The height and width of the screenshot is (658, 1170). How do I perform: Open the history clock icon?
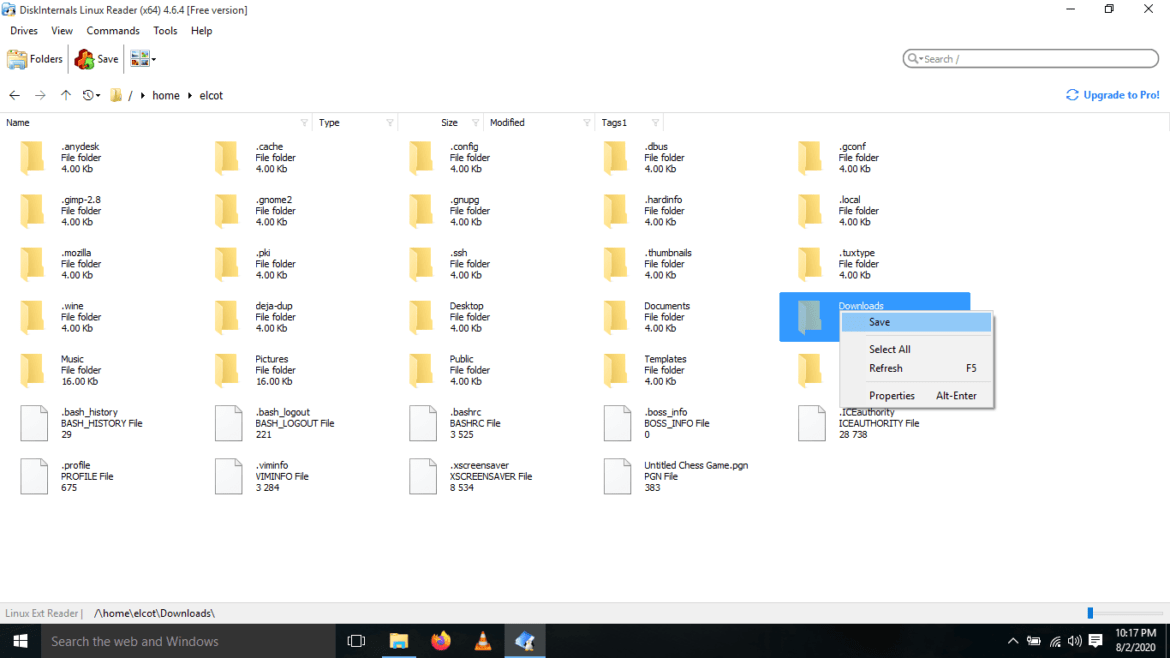(x=87, y=95)
